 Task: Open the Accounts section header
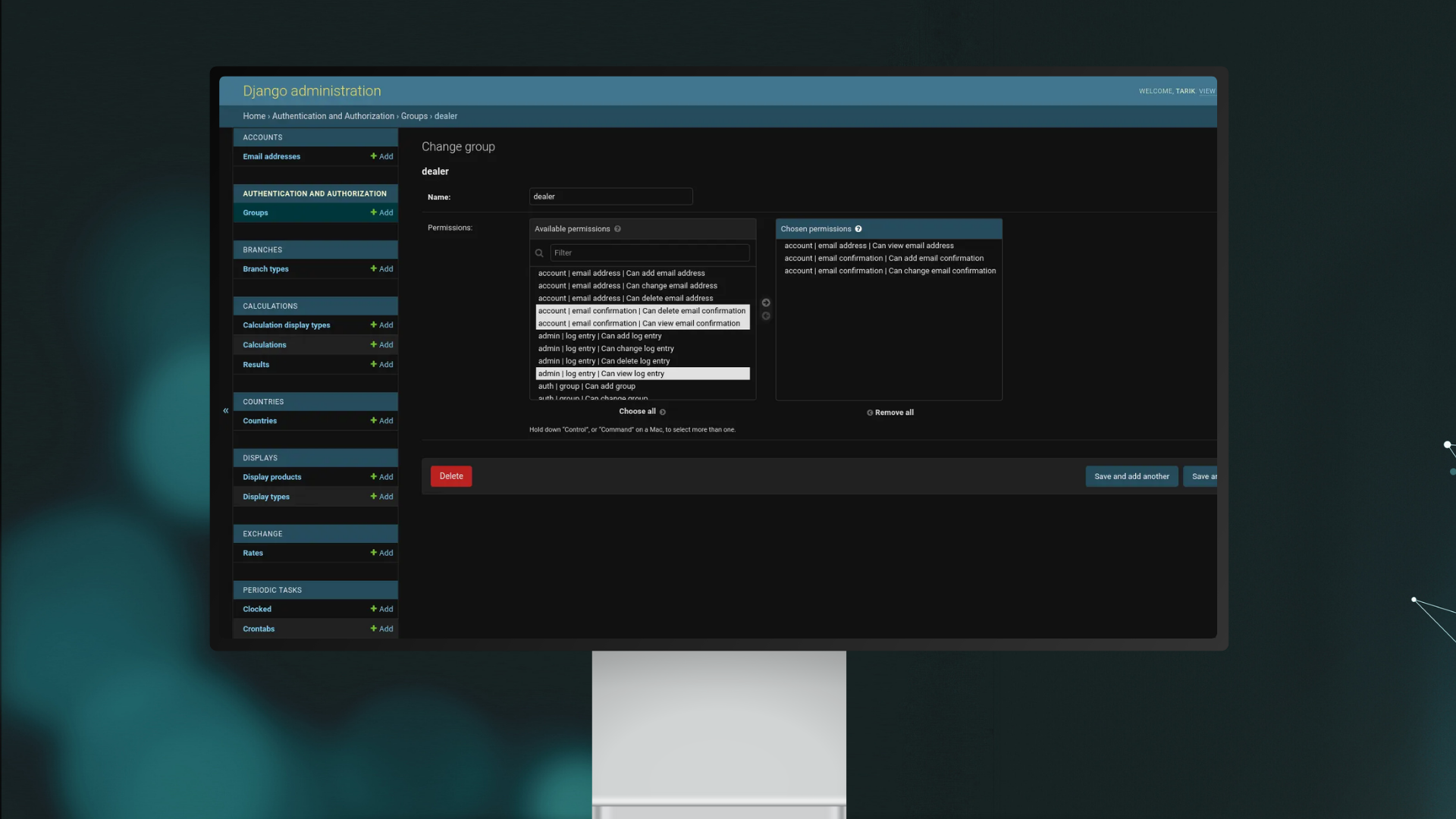(x=262, y=137)
